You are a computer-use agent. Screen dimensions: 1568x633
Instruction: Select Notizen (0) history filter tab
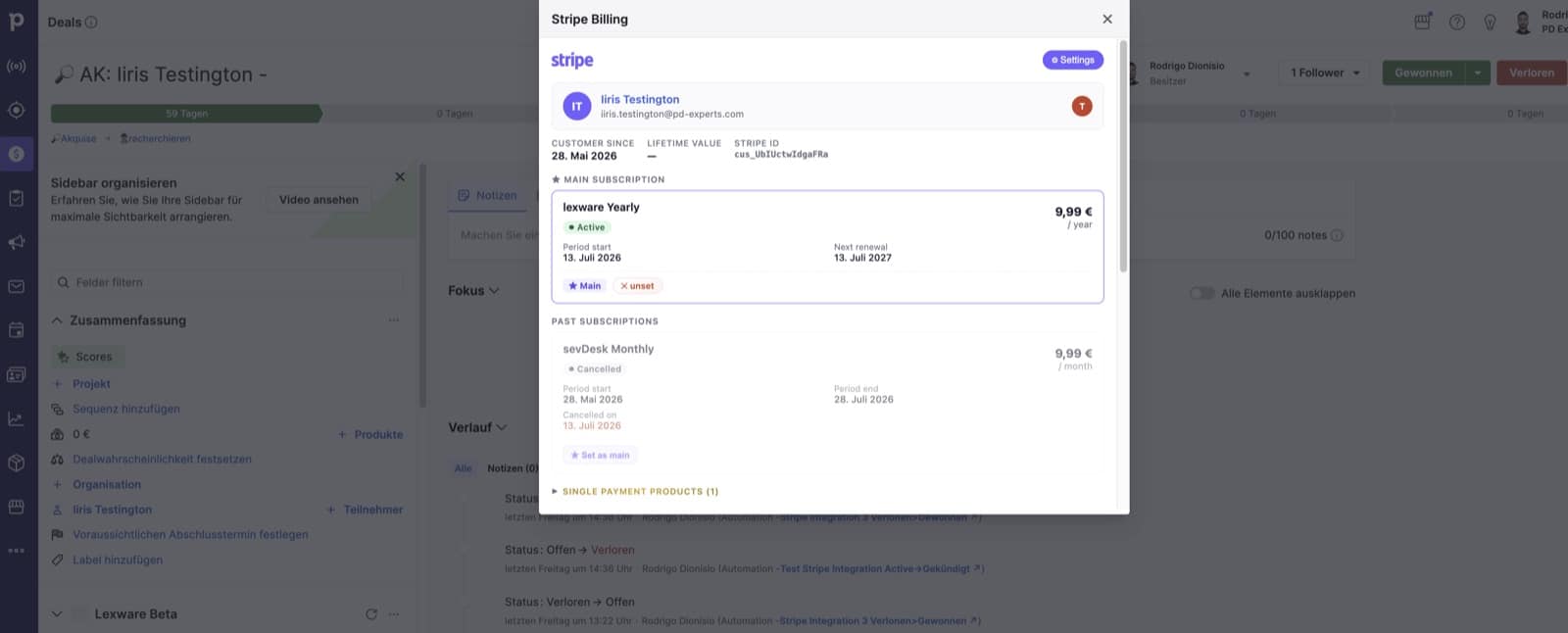coord(513,468)
